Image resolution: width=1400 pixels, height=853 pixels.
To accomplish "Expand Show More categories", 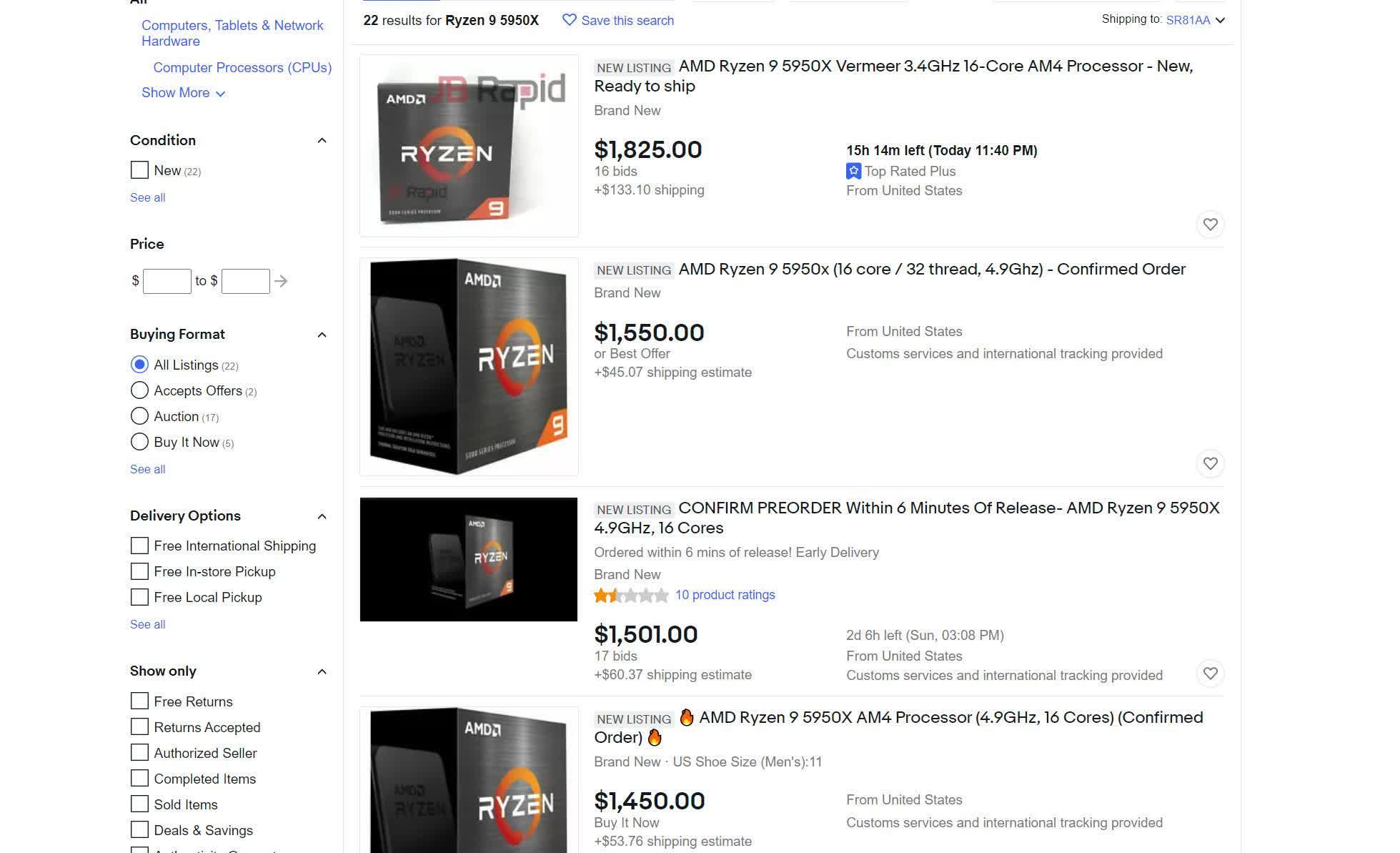I will (183, 93).
